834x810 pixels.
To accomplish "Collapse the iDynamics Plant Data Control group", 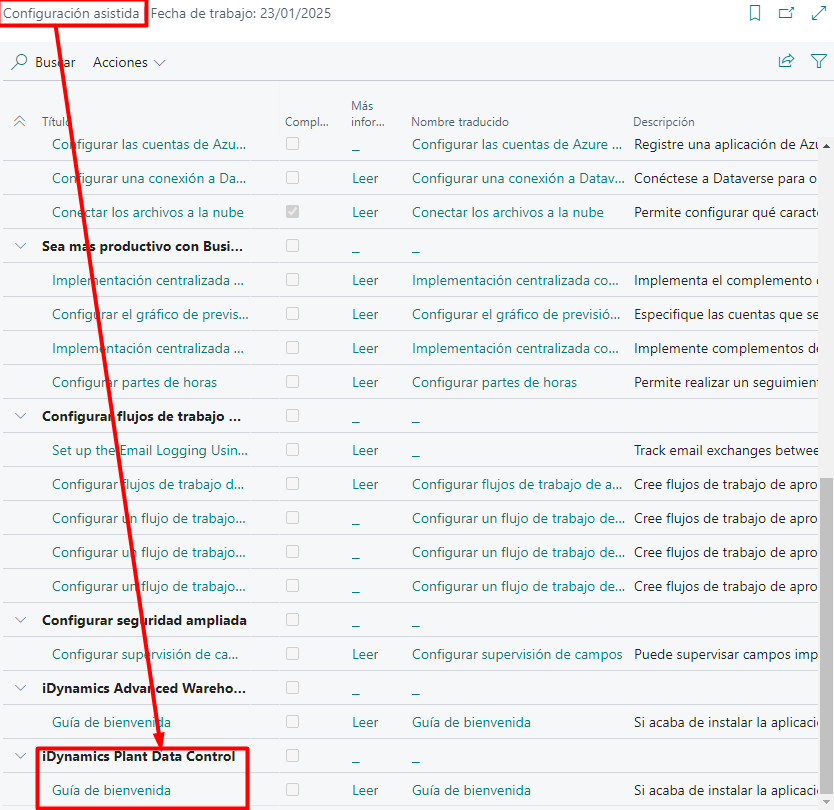I will pos(20,756).
